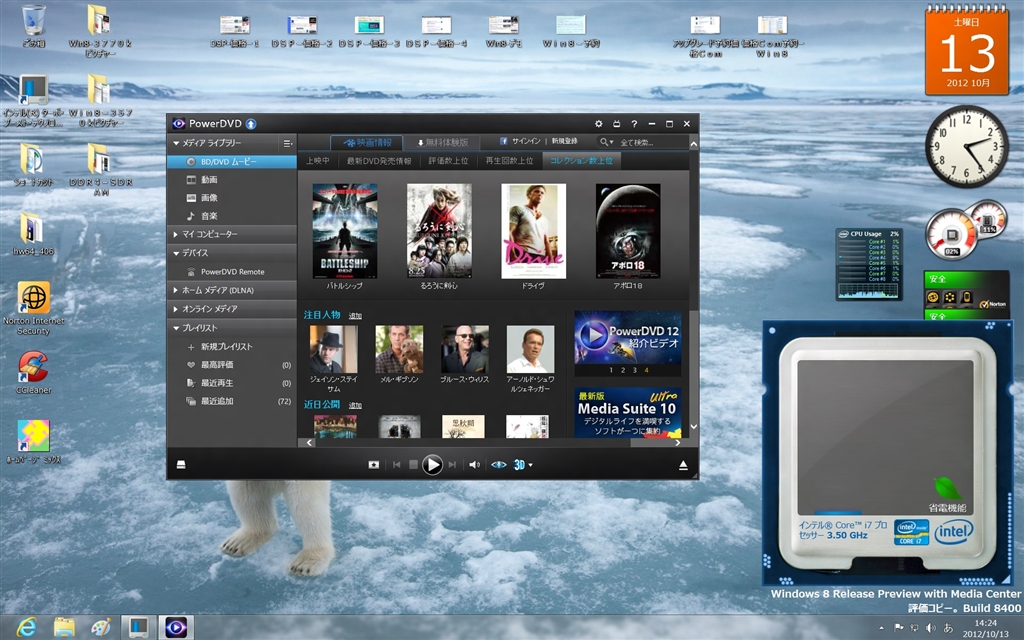The height and width of the screenshot is (640, 1024).
Task: Open the search type dropdown magnifier
Action: coord(606,142)
